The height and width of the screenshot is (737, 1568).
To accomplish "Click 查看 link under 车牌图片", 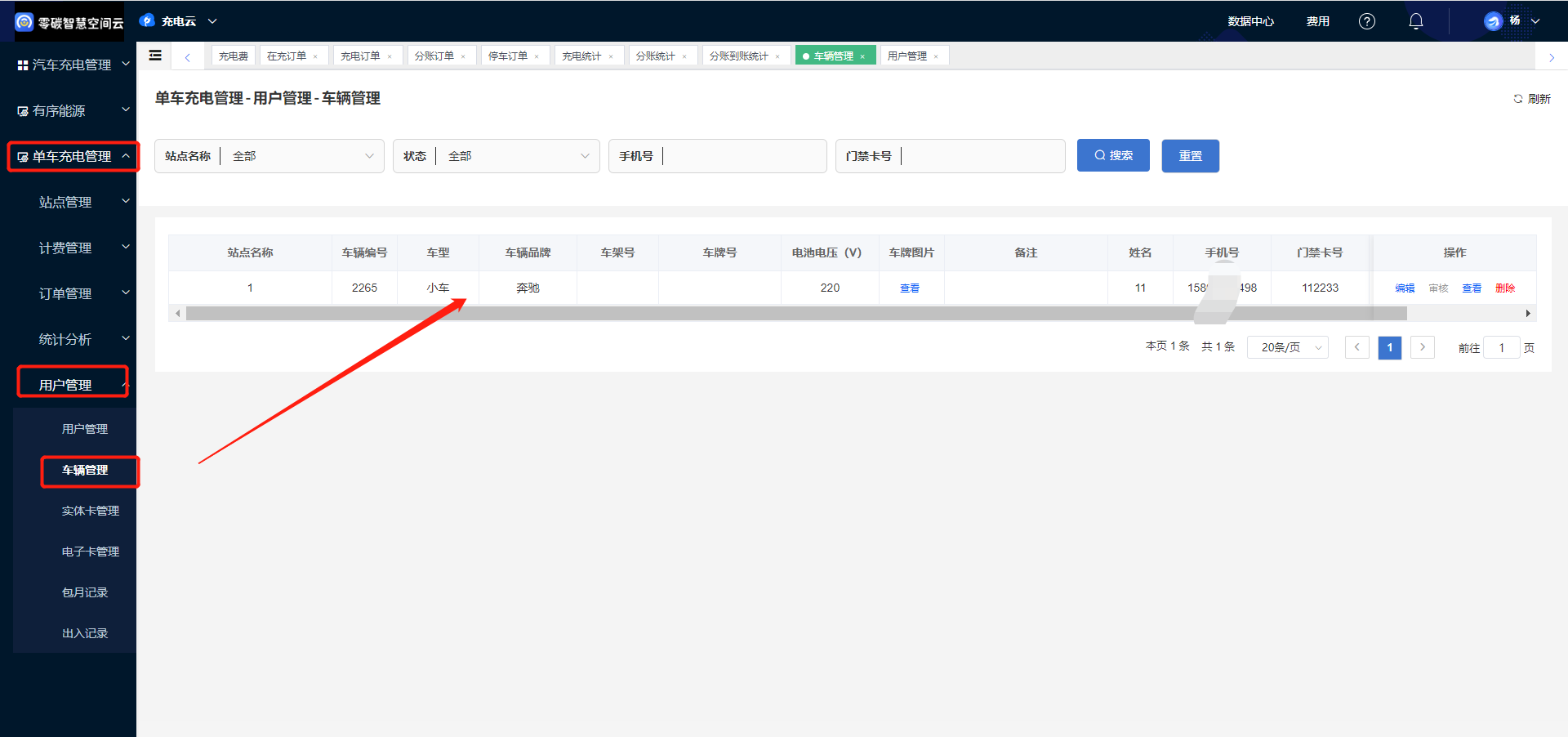I will pyautogui.click(x=910, y=288).
